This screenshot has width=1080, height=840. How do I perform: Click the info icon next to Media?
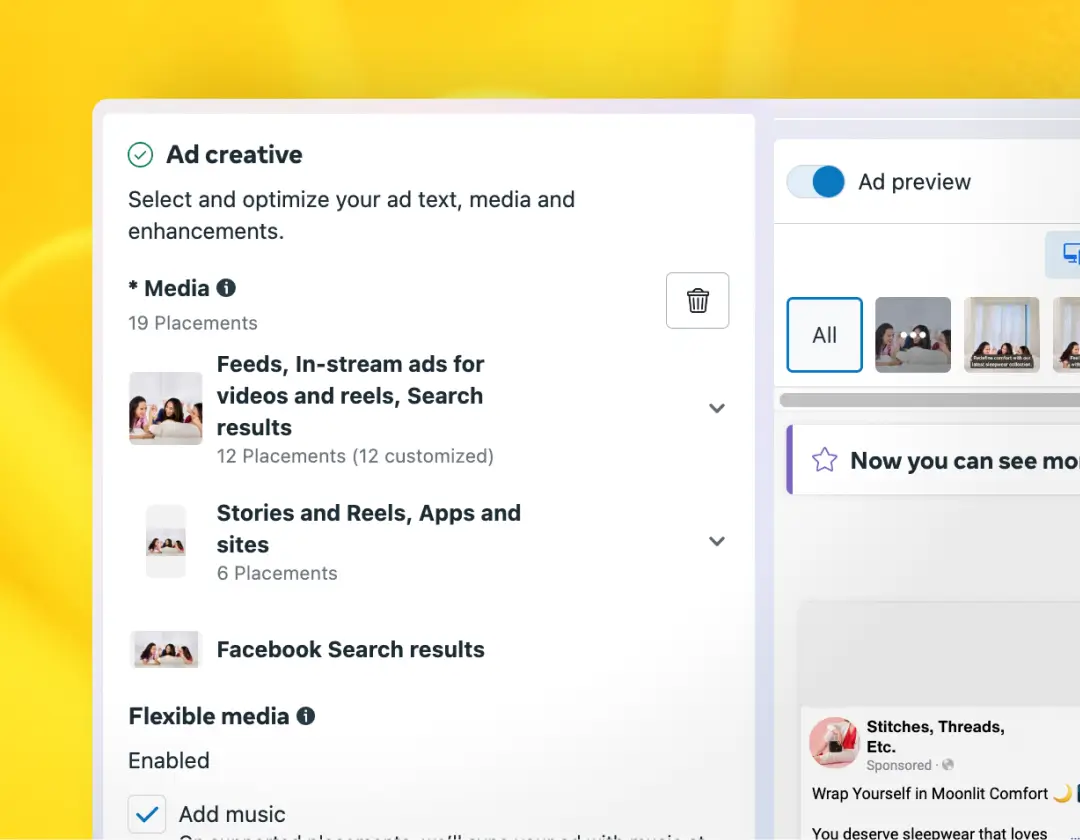[x=227, y=288]
